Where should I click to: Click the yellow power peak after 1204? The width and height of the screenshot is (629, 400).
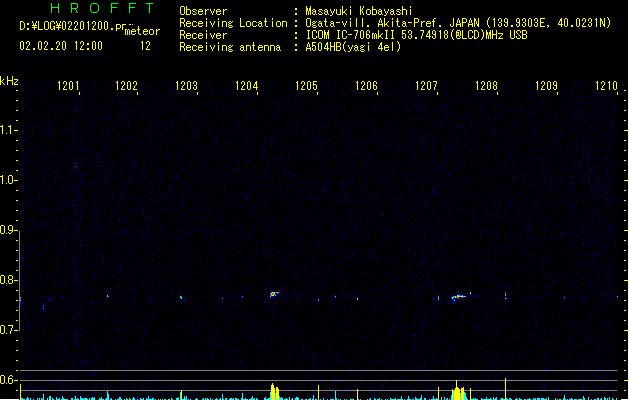[x=274, y=392]
